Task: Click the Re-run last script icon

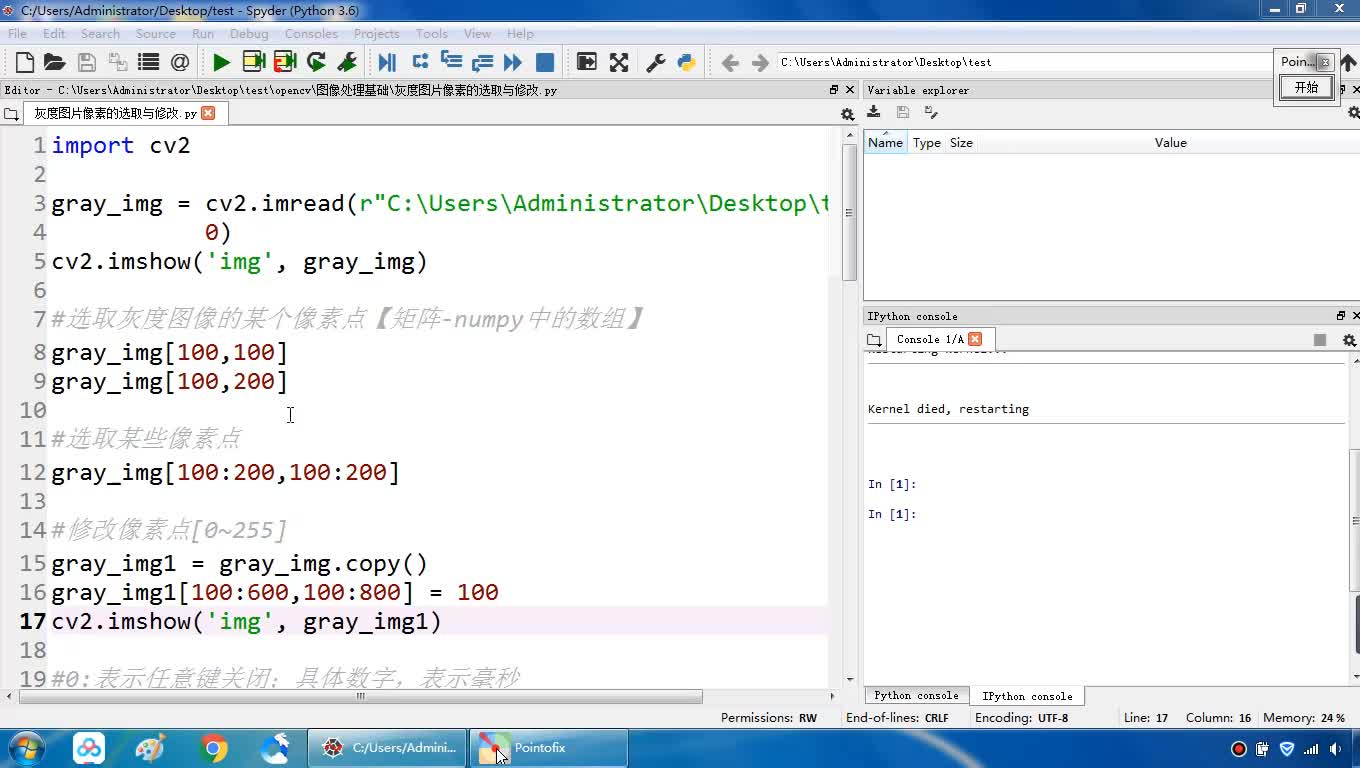Action: [316, 63]
